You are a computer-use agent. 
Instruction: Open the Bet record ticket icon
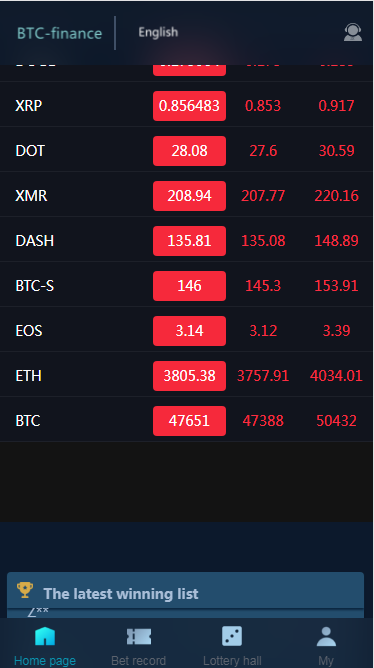pos(139,636)
